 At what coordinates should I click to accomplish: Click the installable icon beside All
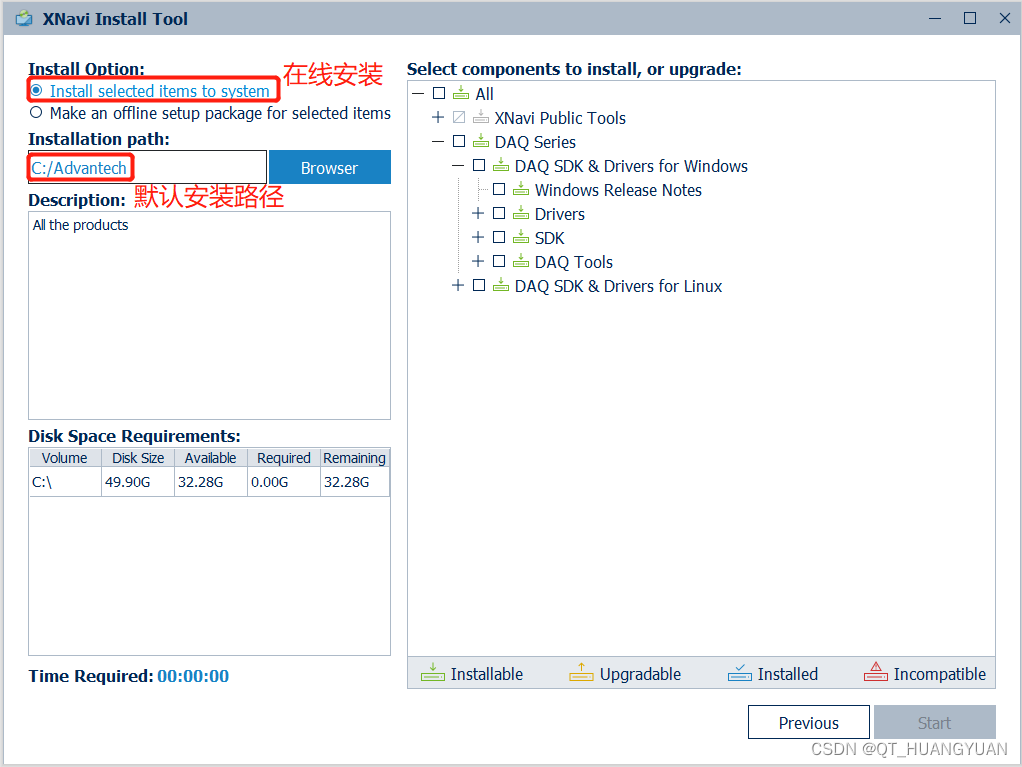[461, 93]
